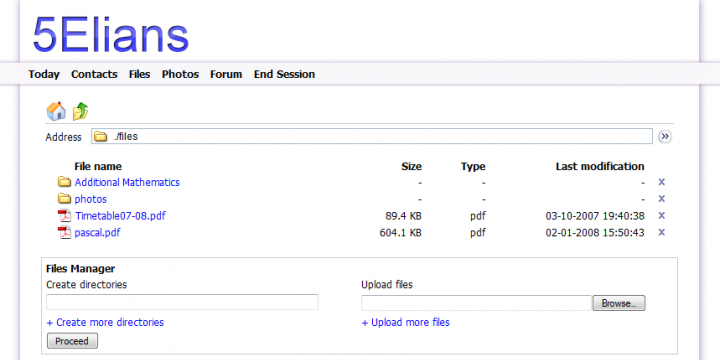
Task: Click the 5Elians site logo
Action: pyautogui.click(x=111, y=35)
